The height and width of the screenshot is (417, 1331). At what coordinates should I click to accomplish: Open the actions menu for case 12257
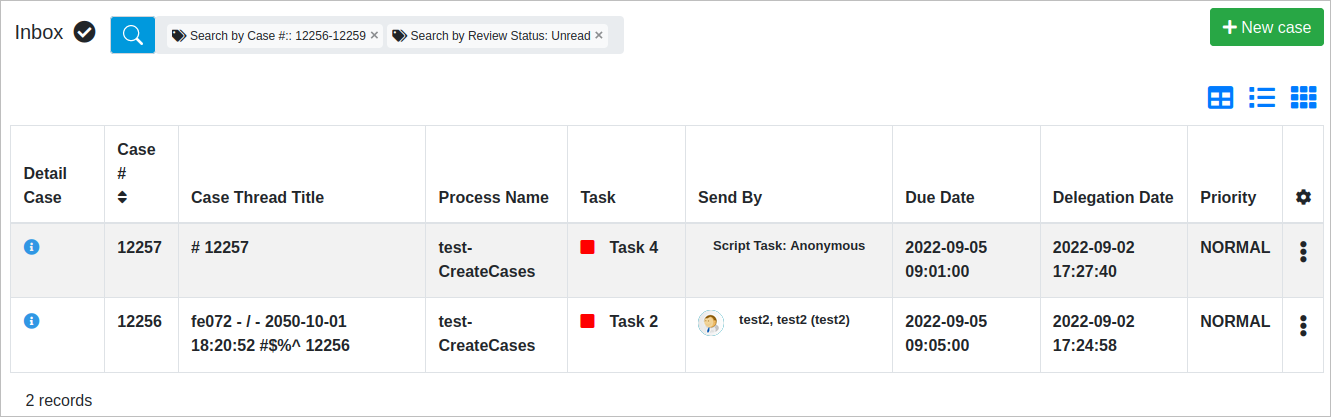pos(1303,251)
